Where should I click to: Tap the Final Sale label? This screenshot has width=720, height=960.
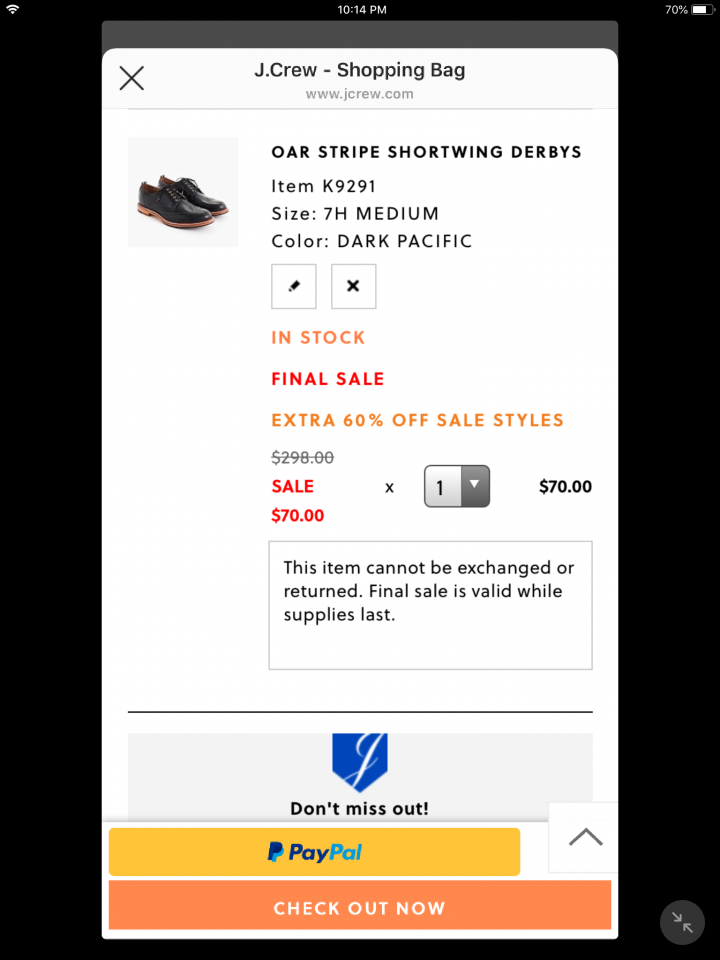327,379
